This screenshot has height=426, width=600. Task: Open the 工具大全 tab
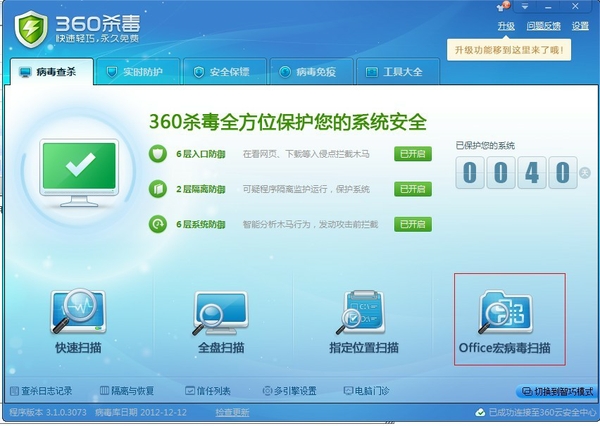click(x=398, y=72)
